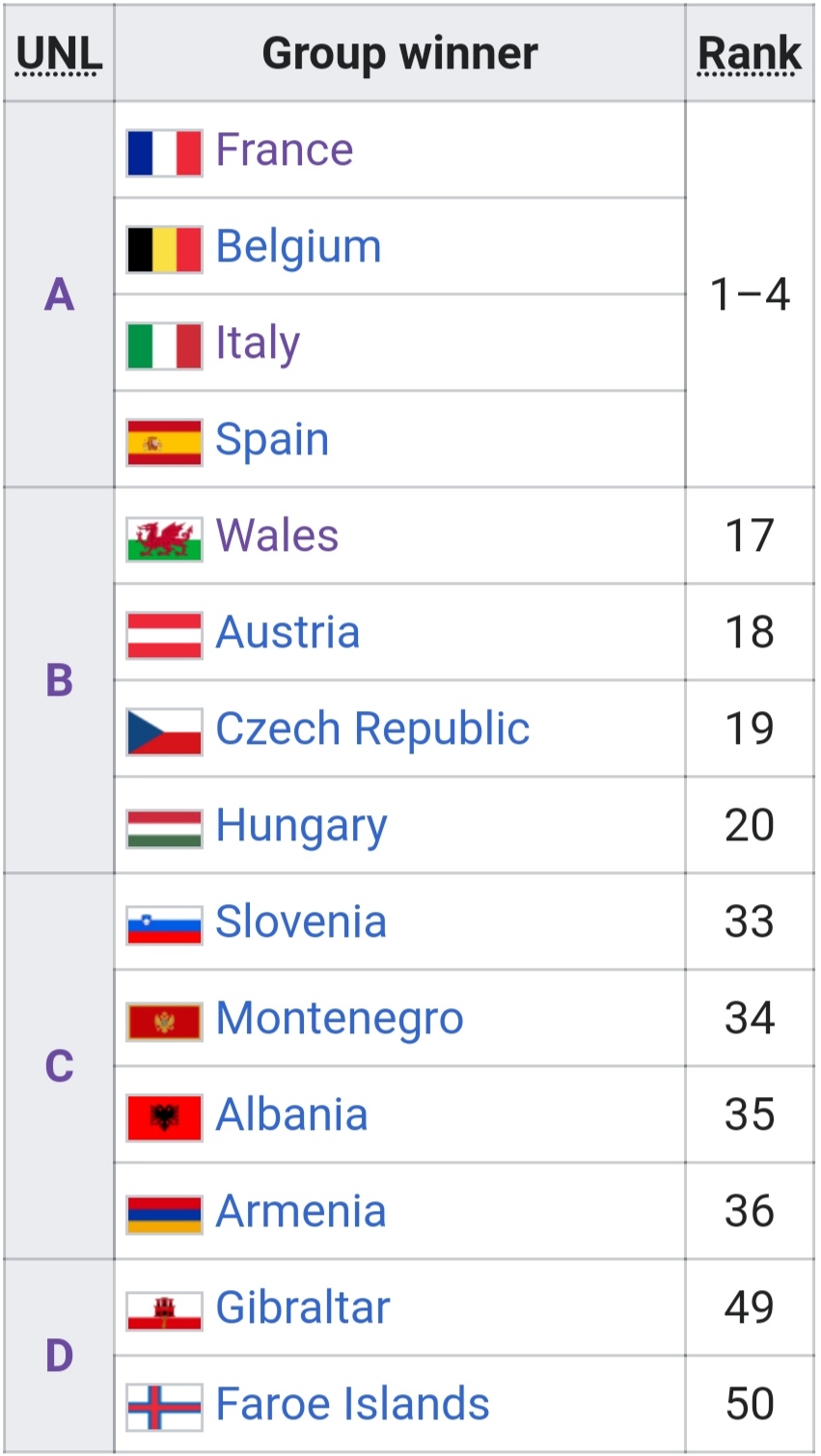Click the Gibraltar flag icon

click(x=164, y=1311)
